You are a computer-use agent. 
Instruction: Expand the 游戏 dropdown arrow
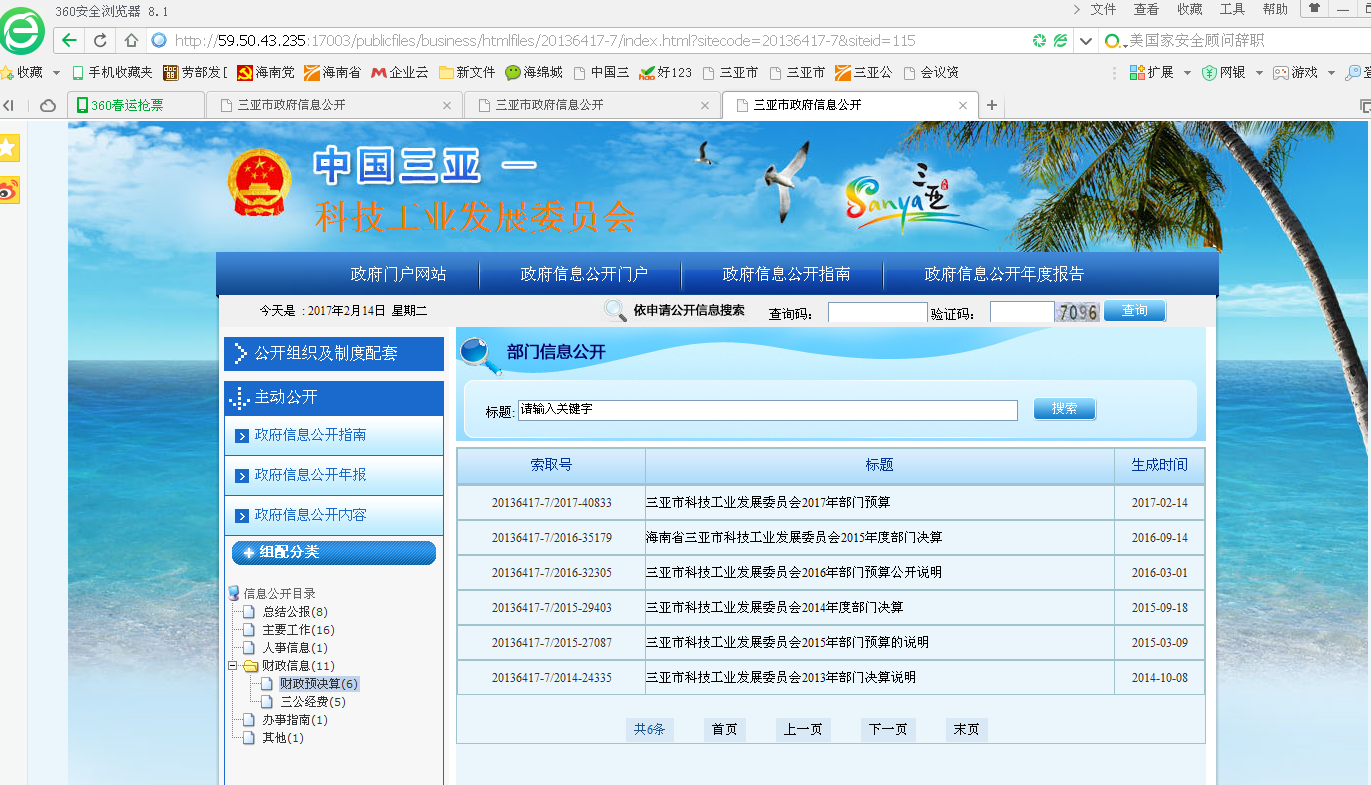[1330, 73]
